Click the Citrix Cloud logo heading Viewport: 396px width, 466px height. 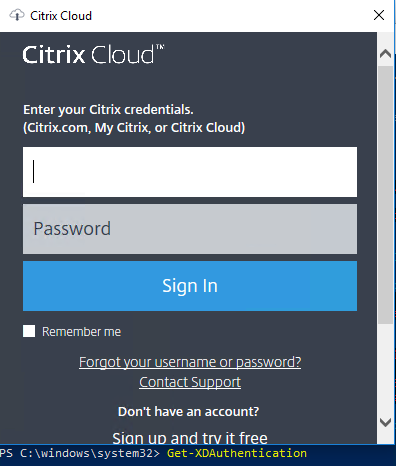pos(93,54)
